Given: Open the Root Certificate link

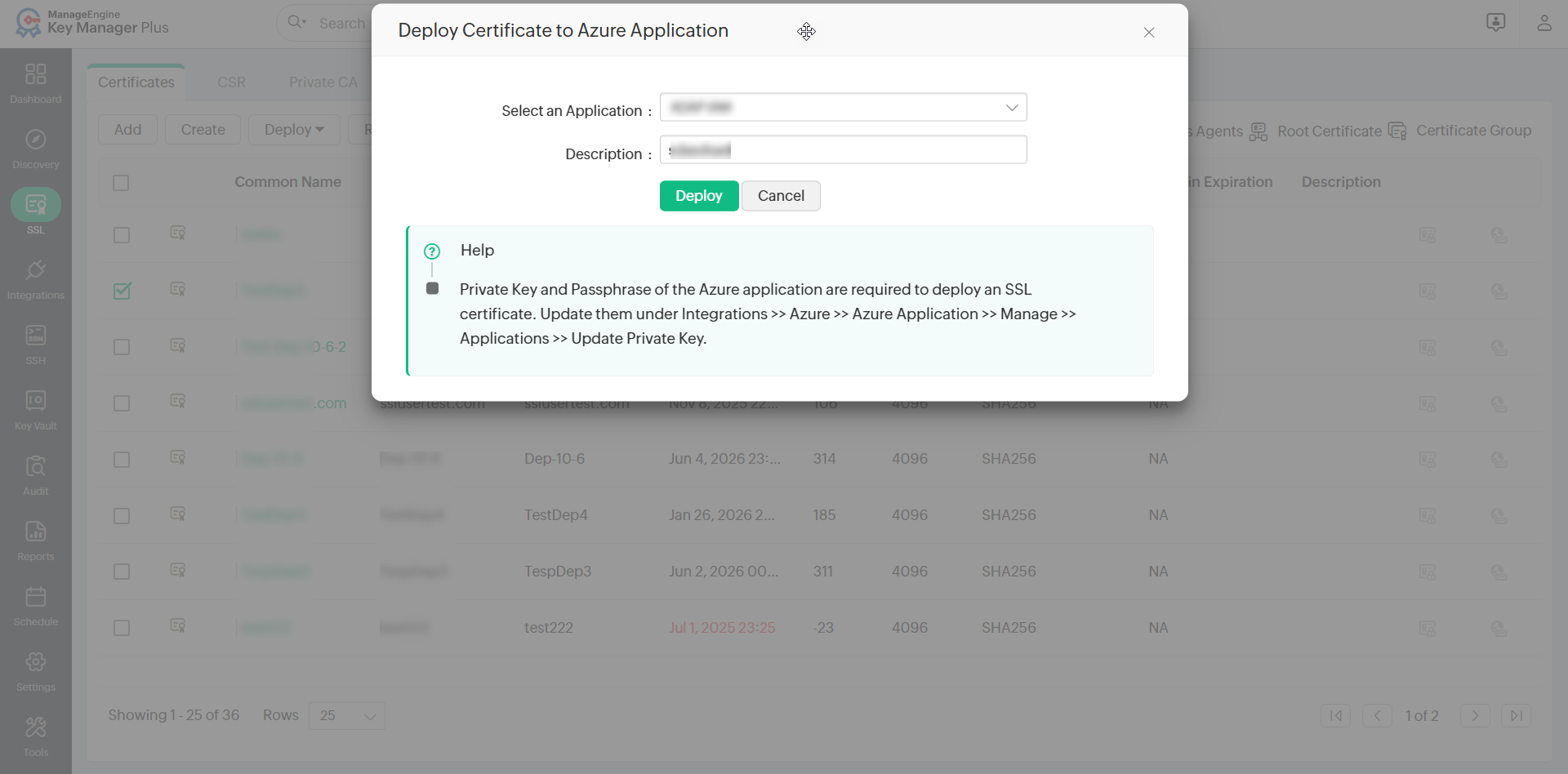Looking at the screenshot, I should tap(1329, 131).
